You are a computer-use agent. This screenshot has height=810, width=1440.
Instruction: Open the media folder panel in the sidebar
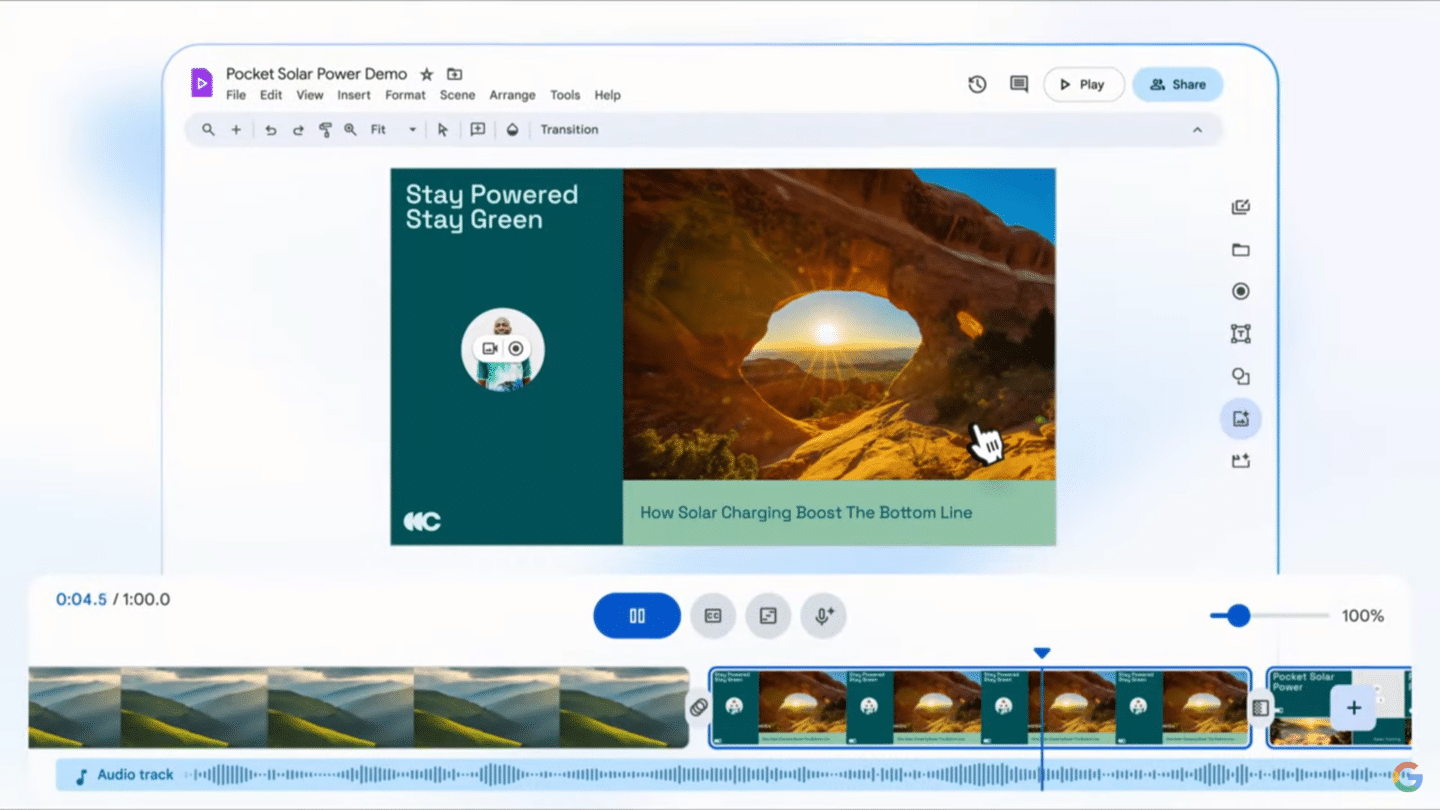point(1240,250)
